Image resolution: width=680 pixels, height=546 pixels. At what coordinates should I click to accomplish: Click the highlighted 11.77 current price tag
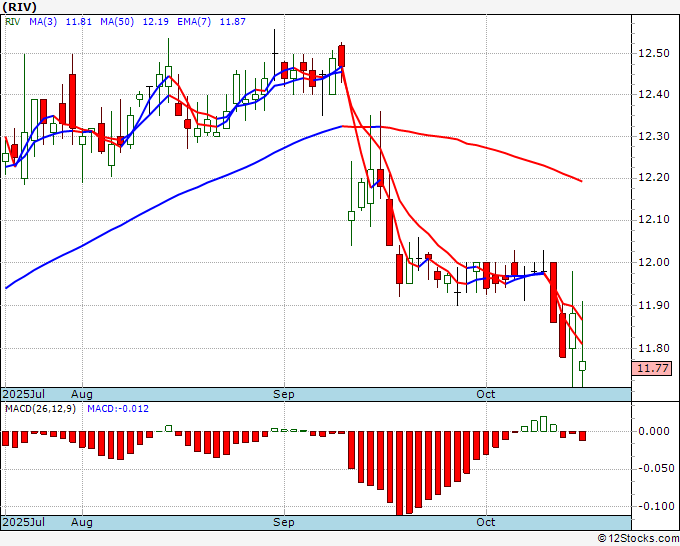click(652, 369)
